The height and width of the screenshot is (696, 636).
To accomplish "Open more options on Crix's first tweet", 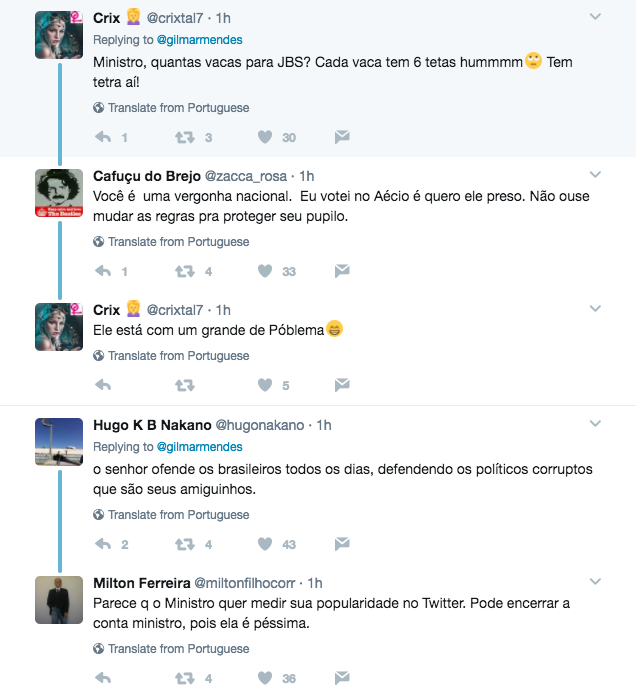I will [x=595, y=17].
